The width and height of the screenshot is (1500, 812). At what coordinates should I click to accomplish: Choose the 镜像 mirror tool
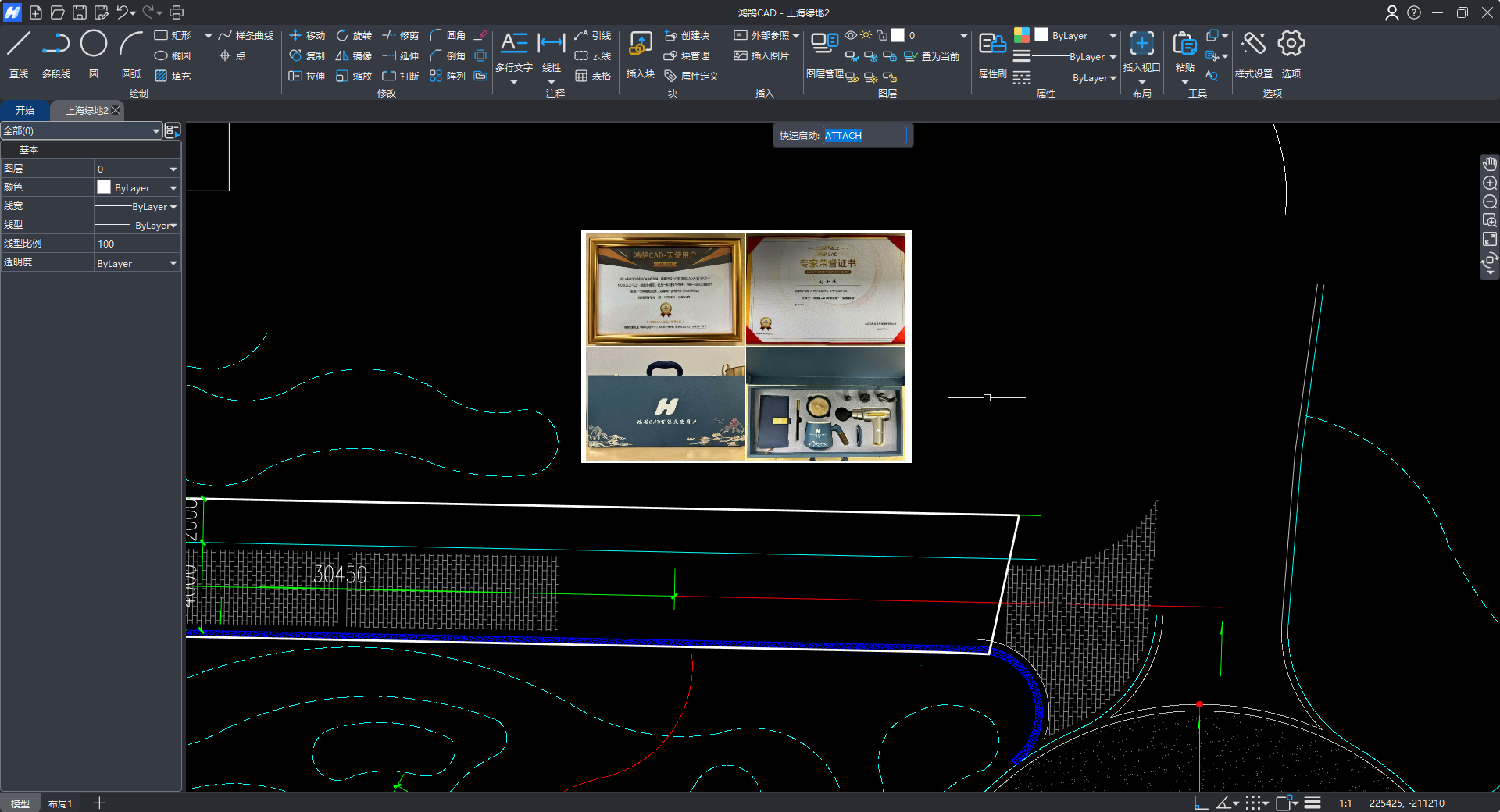[x=353, y=56]
